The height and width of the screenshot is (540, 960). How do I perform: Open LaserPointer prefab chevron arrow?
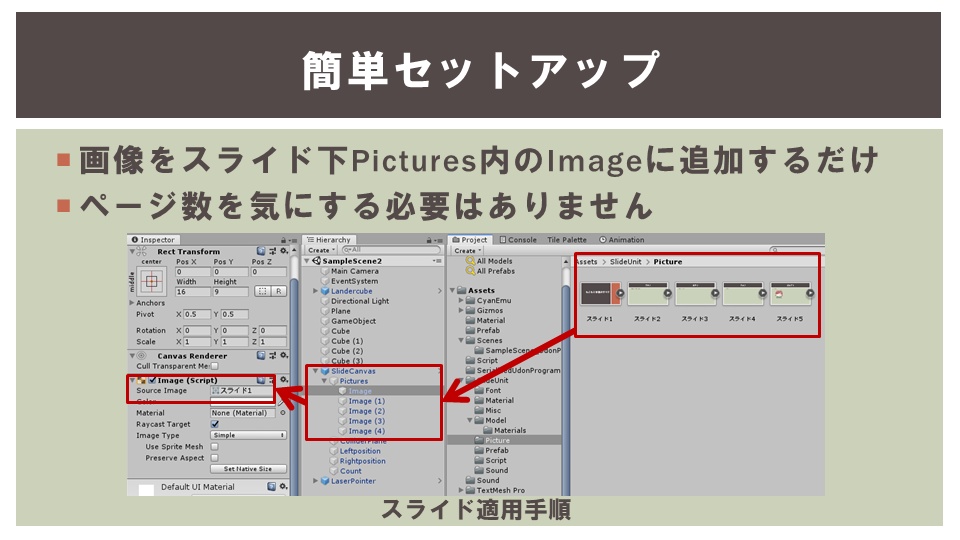pyautogui.click(x=440, y=481)
